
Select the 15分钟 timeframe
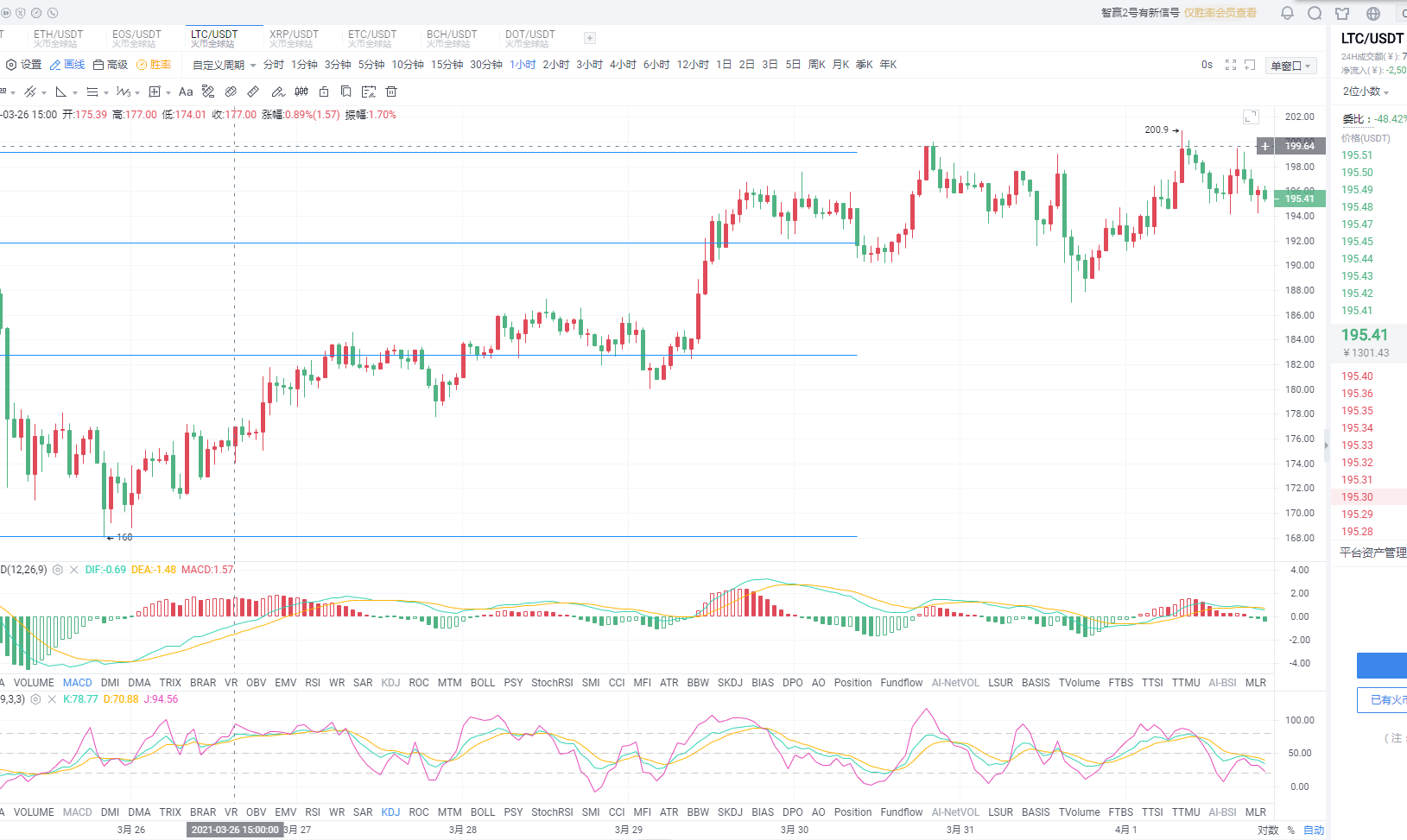coord(447,65)
